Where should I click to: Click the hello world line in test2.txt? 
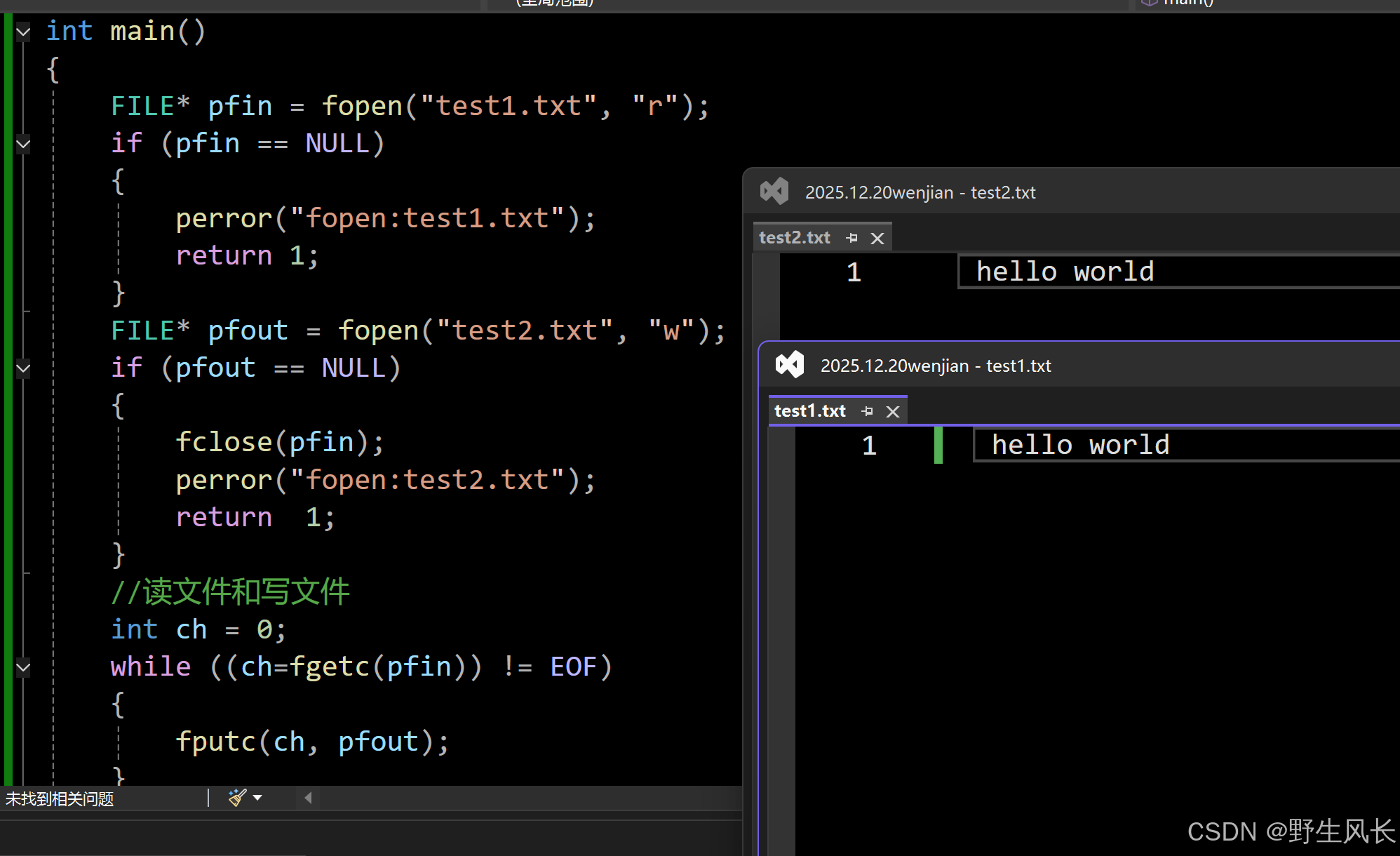(x=1065, y=272)
